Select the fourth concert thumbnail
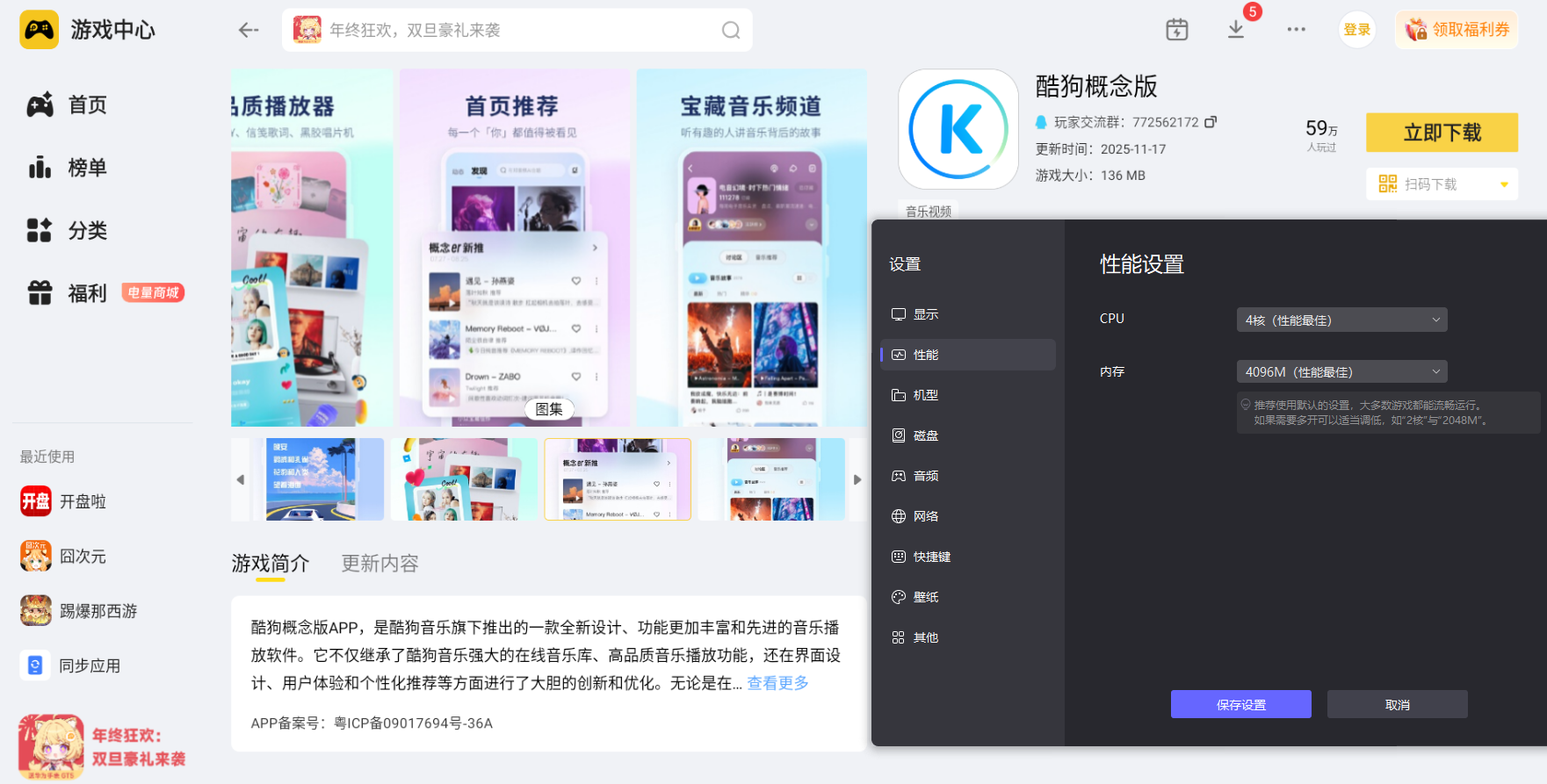Screen dimensions: 1547x784 pos(771,479)
